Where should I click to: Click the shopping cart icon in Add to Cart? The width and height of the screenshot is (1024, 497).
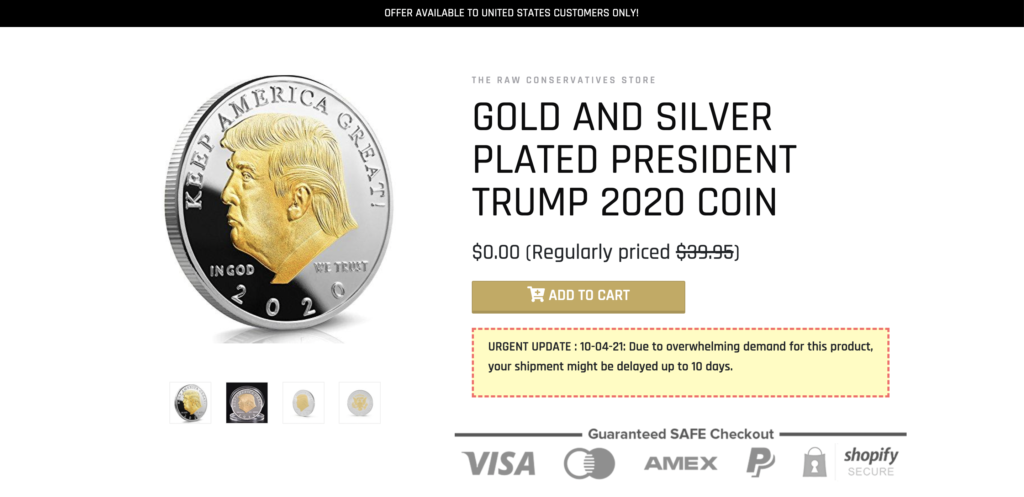[535, 295]
